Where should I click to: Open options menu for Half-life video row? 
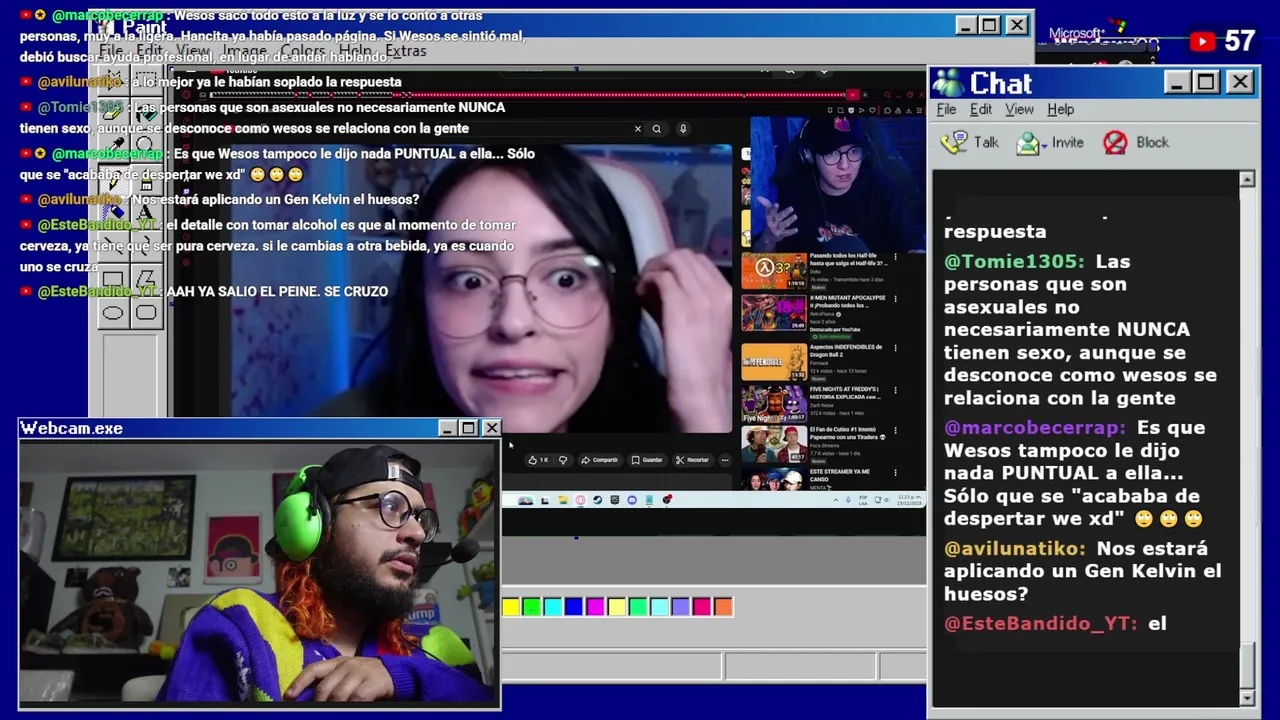tap(895, 258)
